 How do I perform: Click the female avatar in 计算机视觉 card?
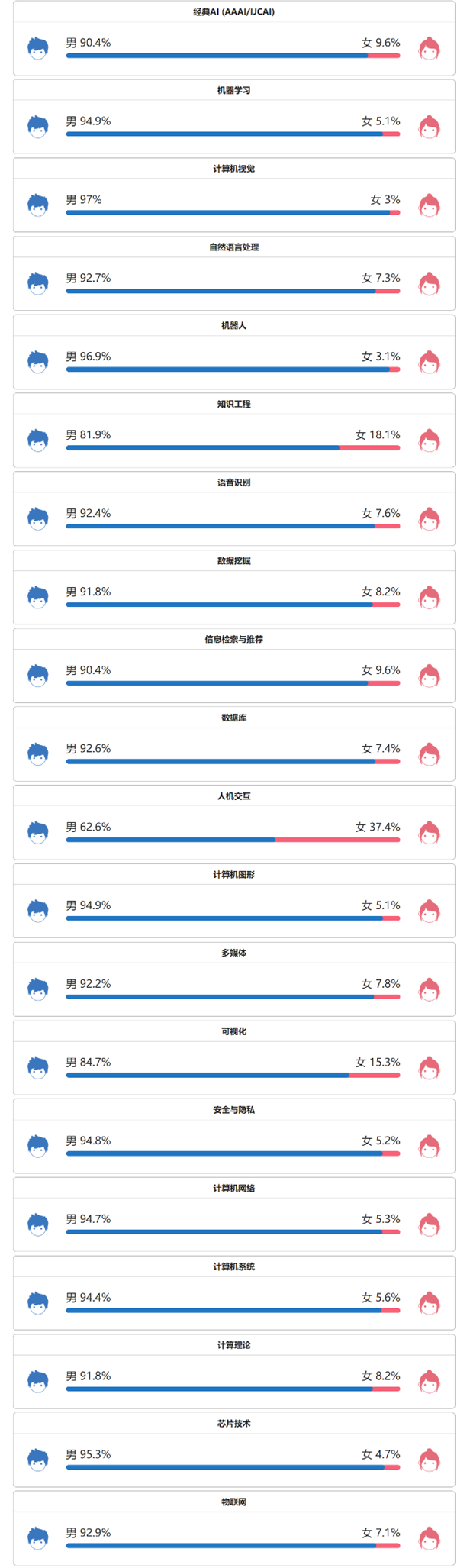pyautogui.click(x=430, y=205)
